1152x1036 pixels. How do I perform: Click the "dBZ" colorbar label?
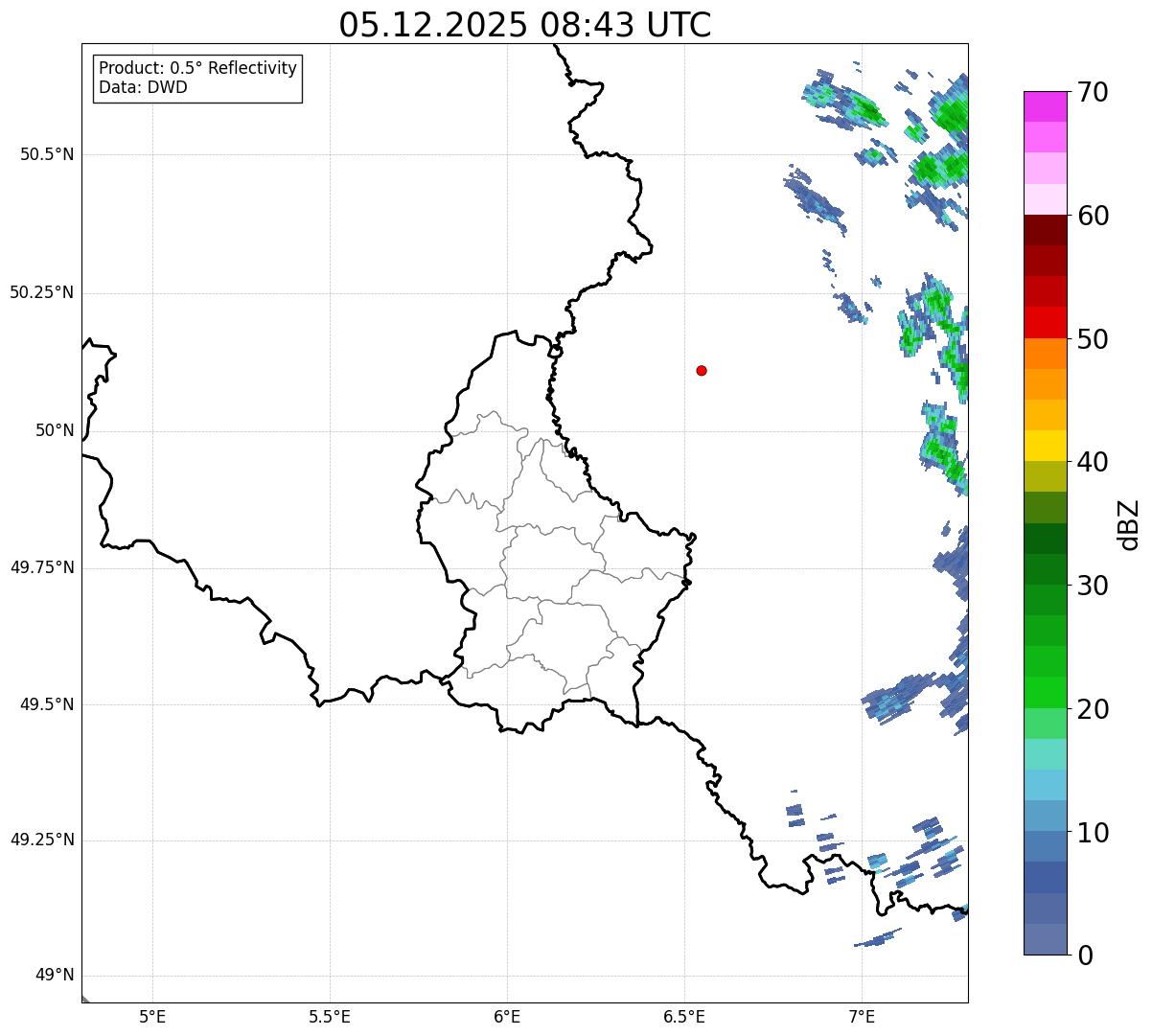(1129, 523)
